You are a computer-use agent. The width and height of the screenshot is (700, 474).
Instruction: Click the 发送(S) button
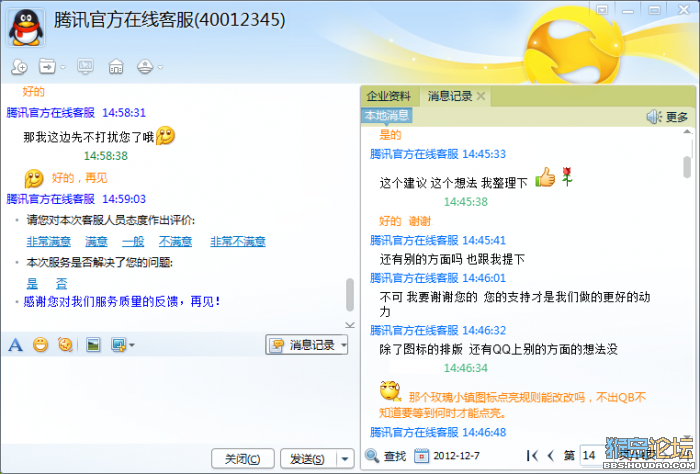[307, 459]
